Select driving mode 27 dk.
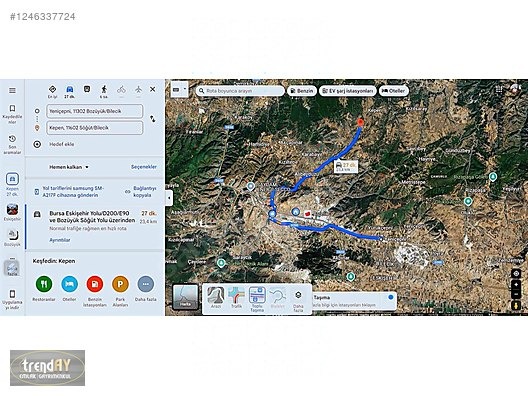528x396 pixels. pyautogui.click(x=69, y=91)
